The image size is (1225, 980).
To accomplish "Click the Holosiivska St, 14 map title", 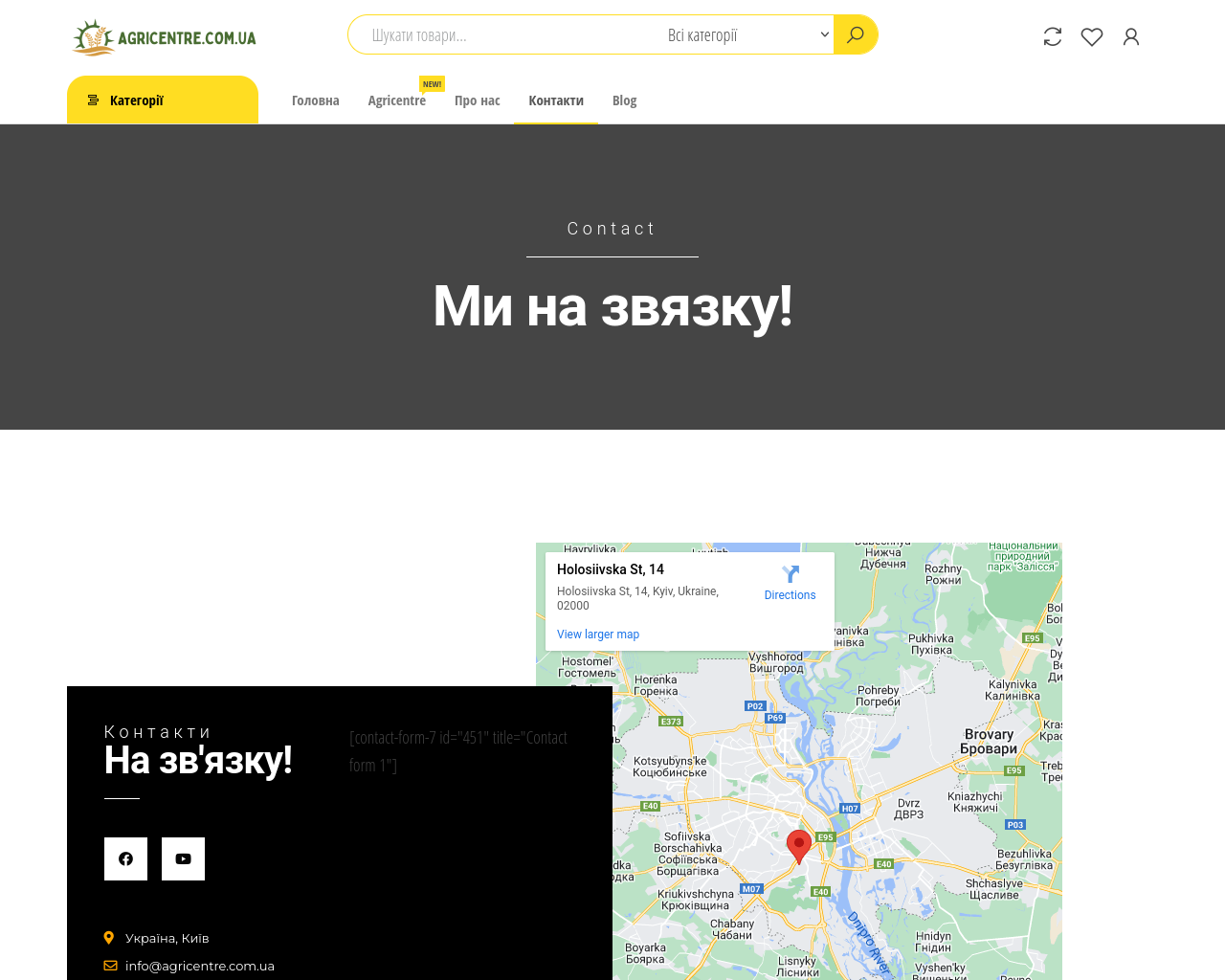I will tap(611, 569).
